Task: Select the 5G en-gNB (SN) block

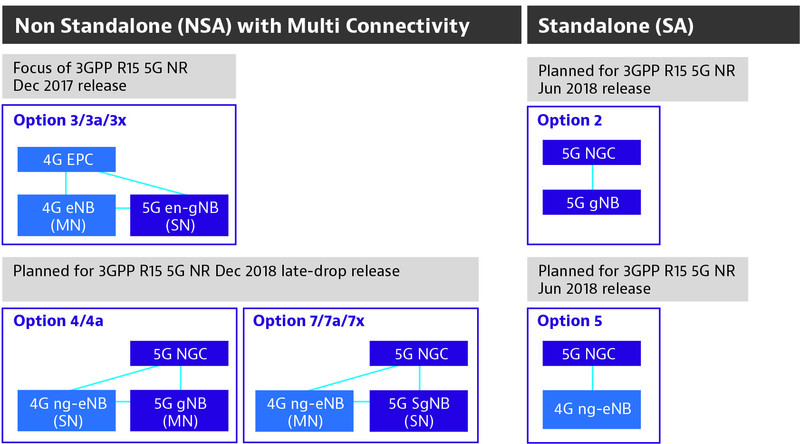Action: 179,215
